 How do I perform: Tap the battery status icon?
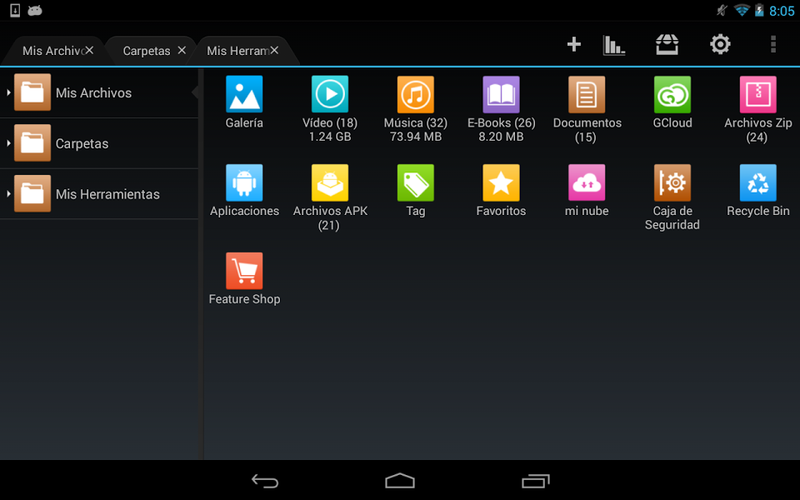[x=759, y=10]
